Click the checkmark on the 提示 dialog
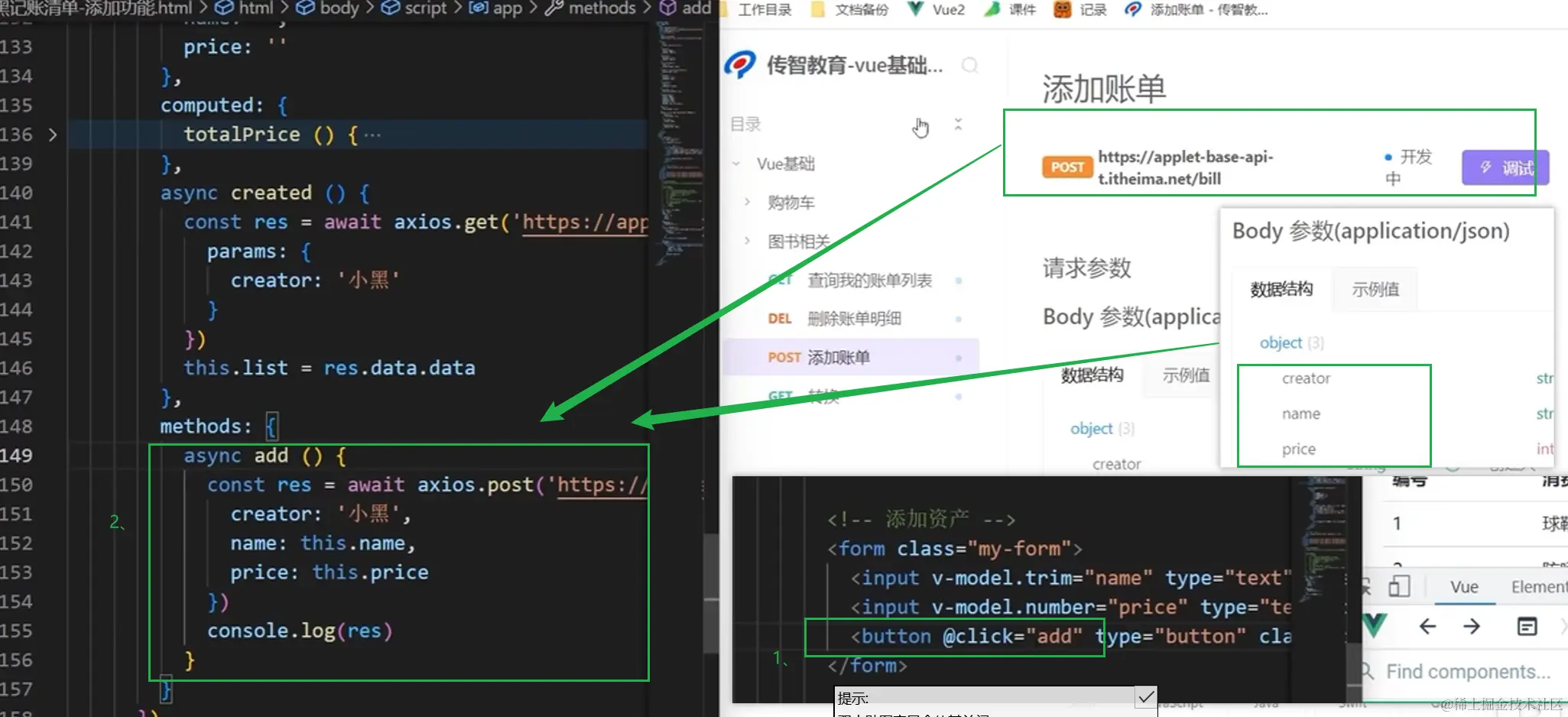The width and height of the screenshot is (1568, 717). (1145, 697)
